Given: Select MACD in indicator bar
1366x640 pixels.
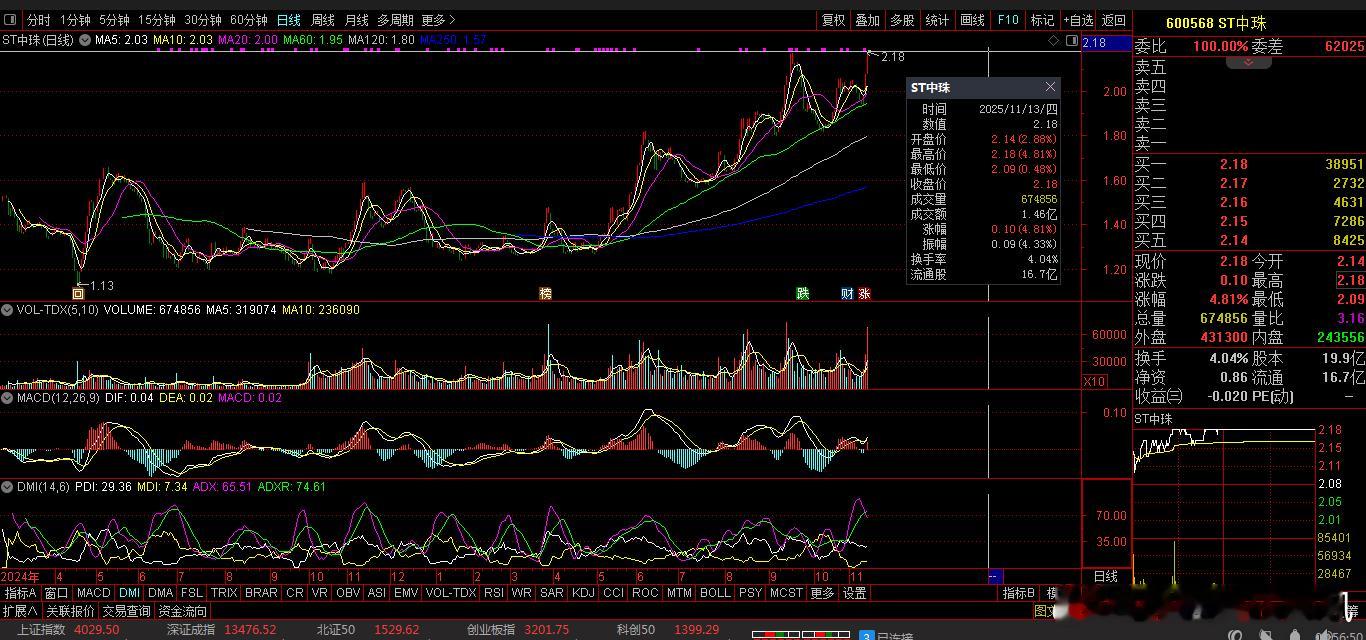Looking at the screenshot, I should click(93, 593).
